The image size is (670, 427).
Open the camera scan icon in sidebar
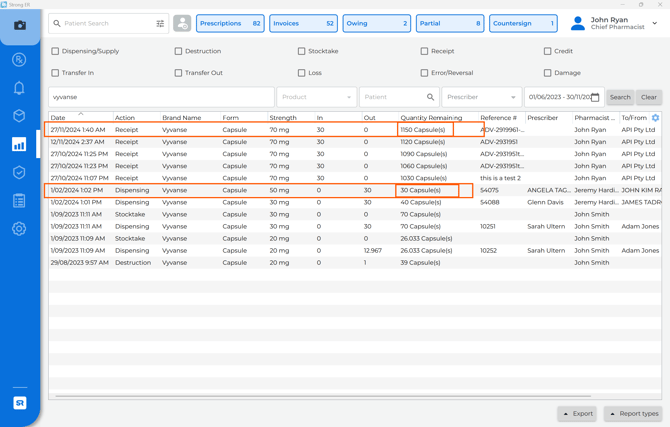tap(19, 25)
